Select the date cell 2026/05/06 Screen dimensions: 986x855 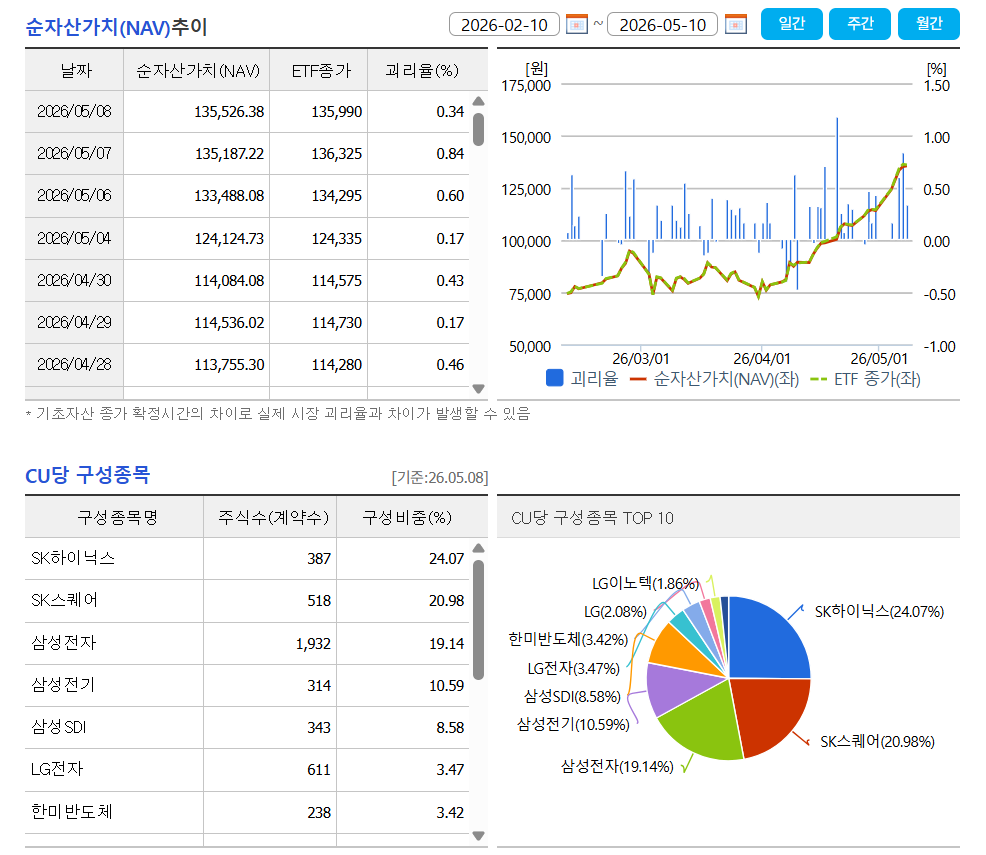pyautogui.click(x=74, y=196)
